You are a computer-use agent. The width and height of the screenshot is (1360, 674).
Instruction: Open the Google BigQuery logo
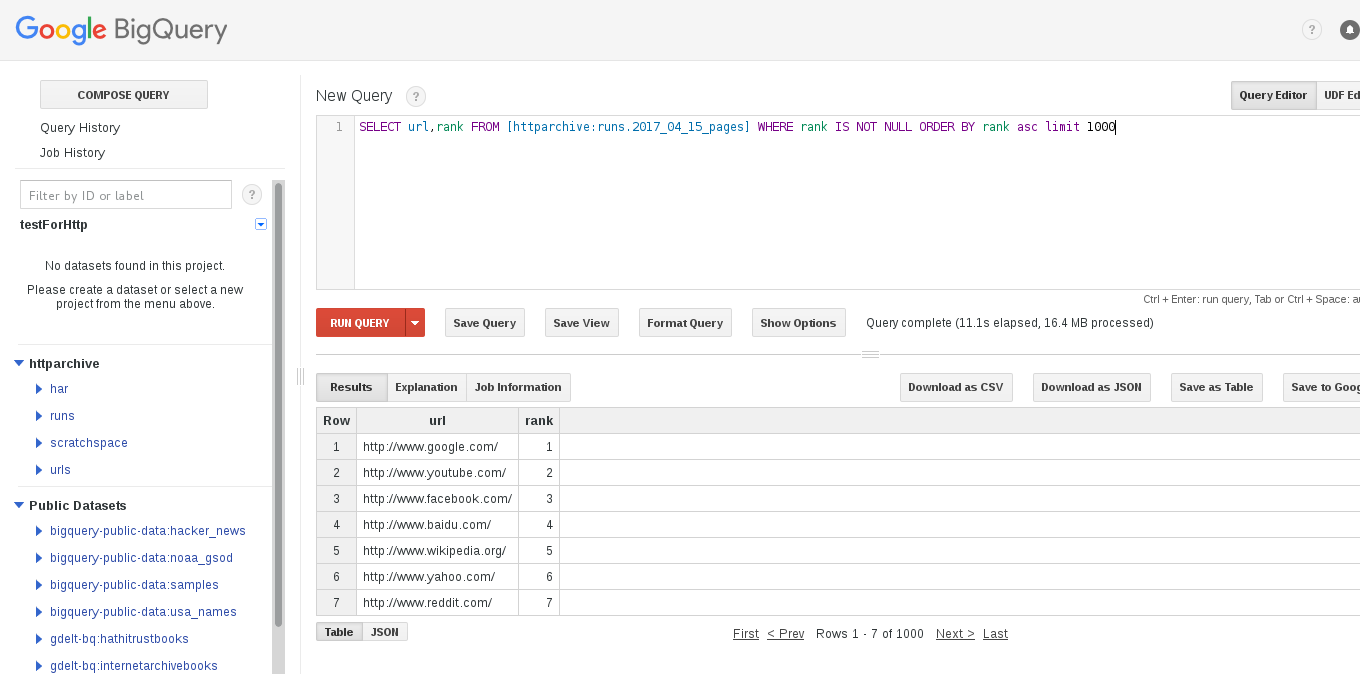(x=121, y=30)
